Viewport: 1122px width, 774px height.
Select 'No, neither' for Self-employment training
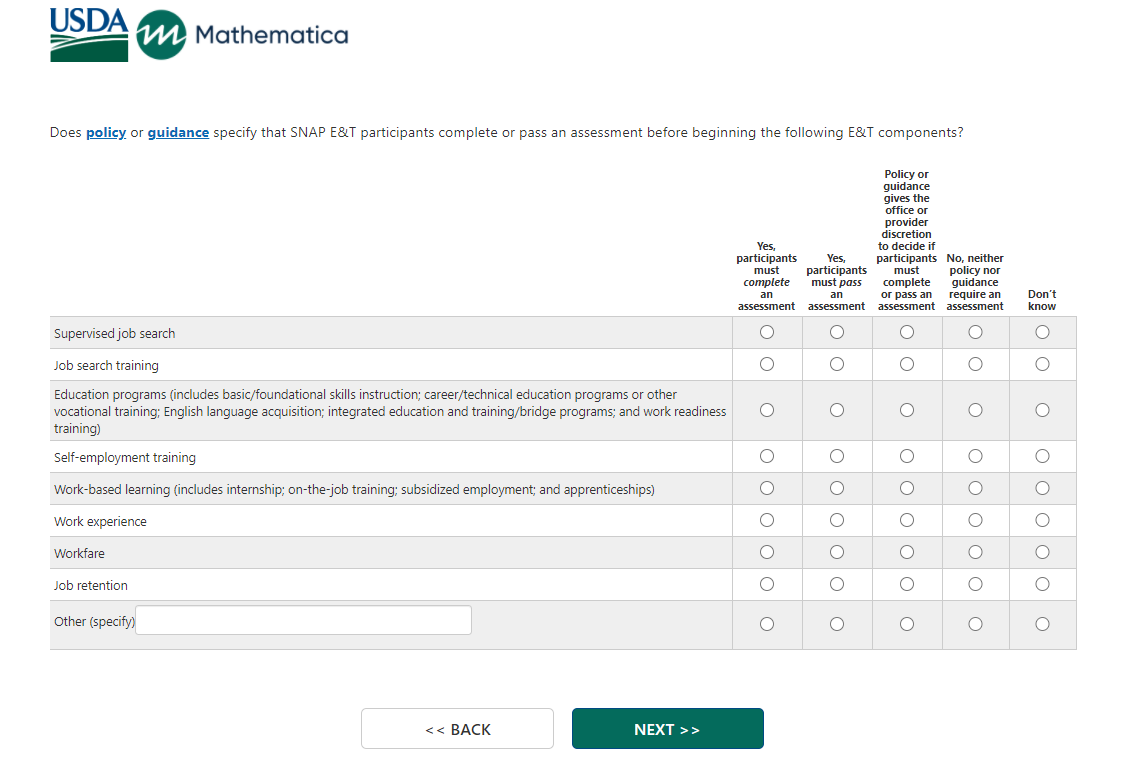(x=975, y=456)
